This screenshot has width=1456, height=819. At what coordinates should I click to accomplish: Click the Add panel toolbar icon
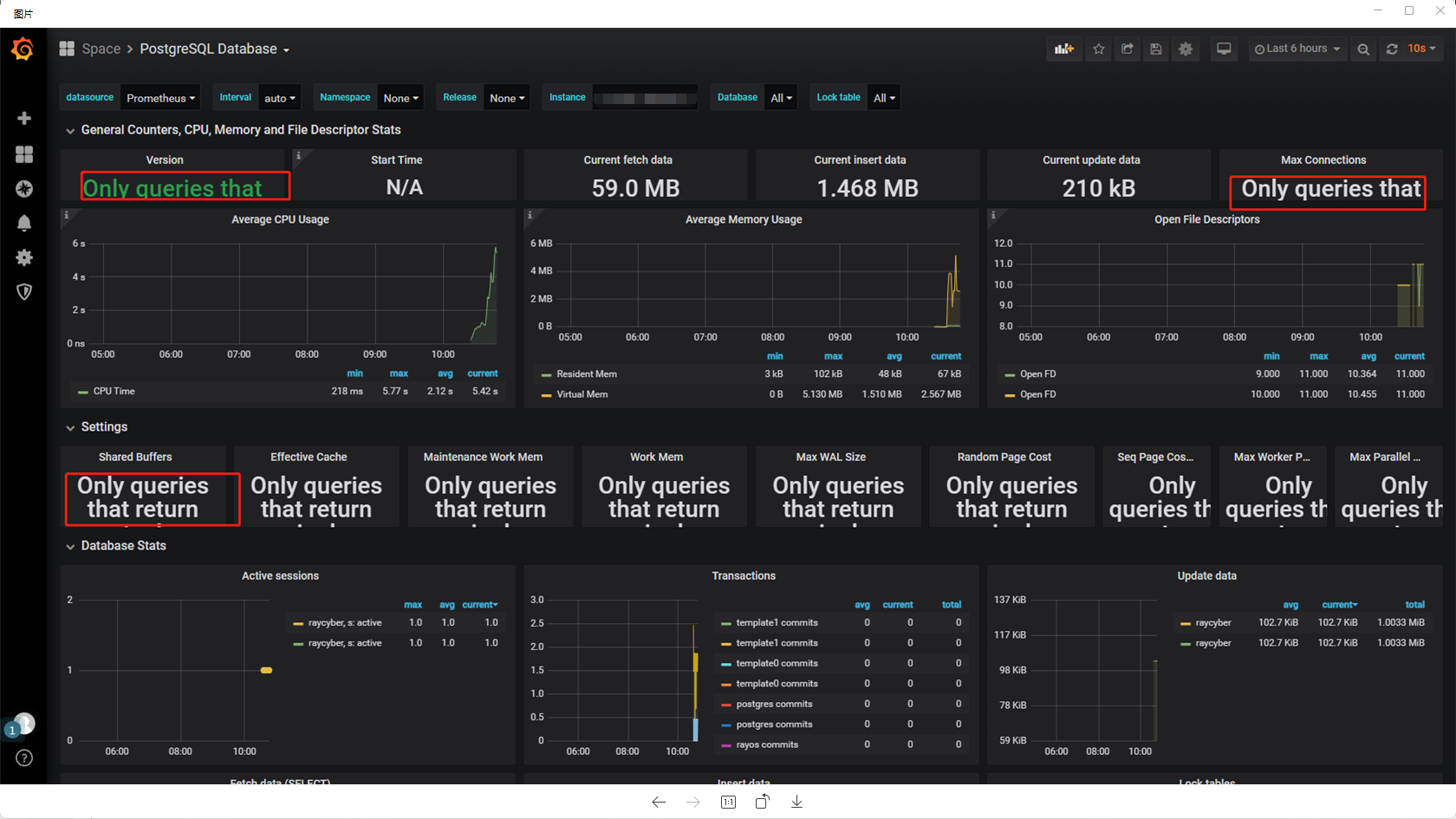pos(1064,49)
